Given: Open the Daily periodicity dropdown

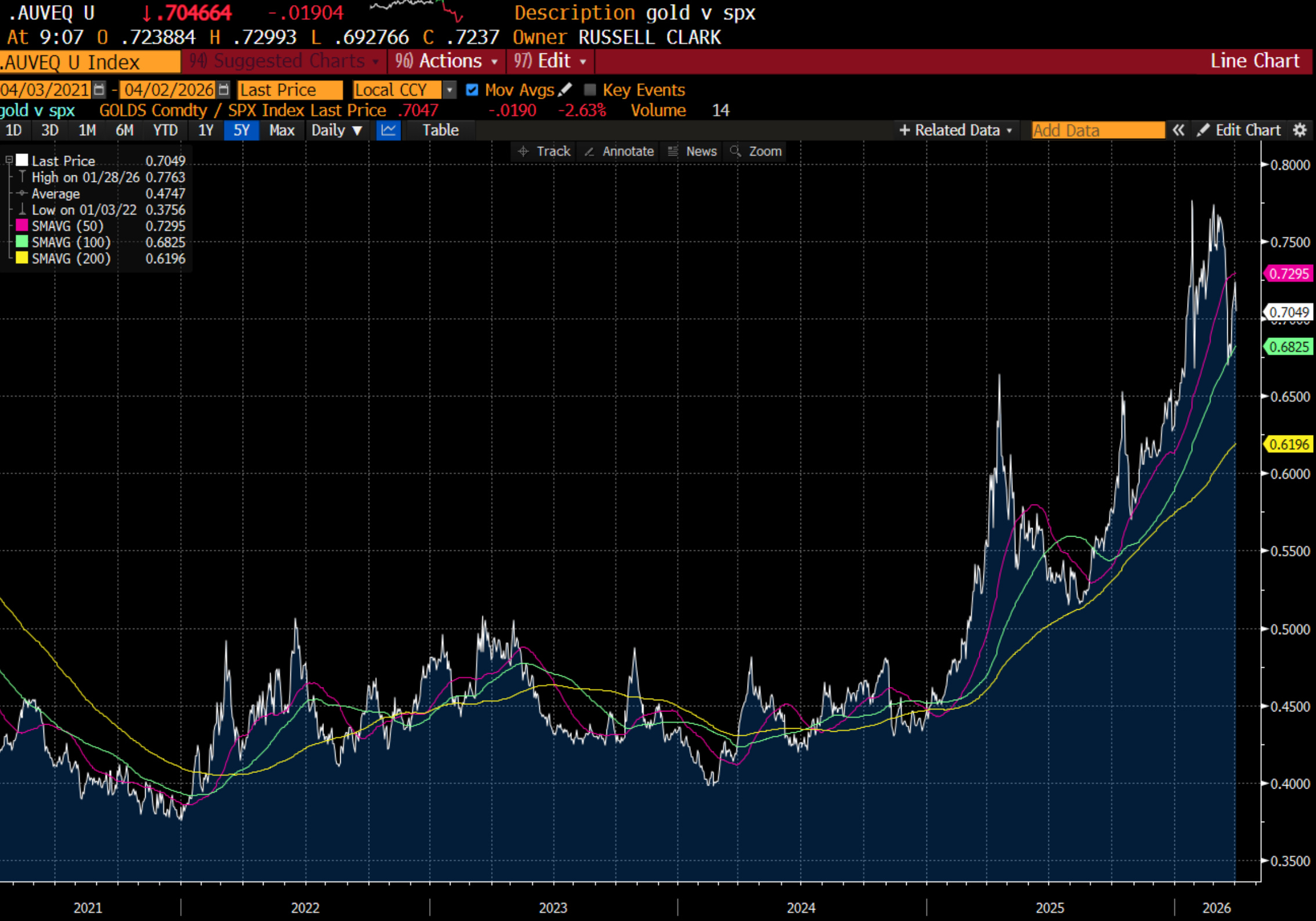Looking at the screenshot, I should pyautogui.click(x=337, y=130).
